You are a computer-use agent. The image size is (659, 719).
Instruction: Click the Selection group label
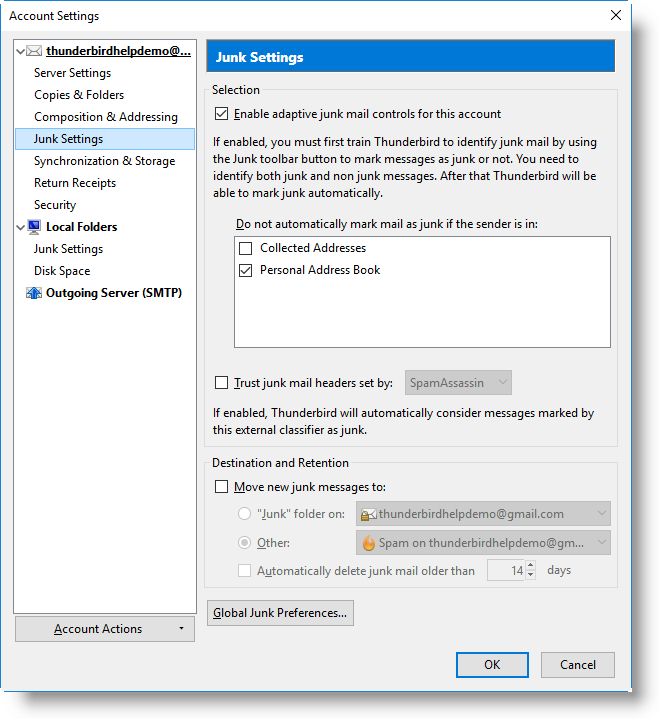click(236, 90)
